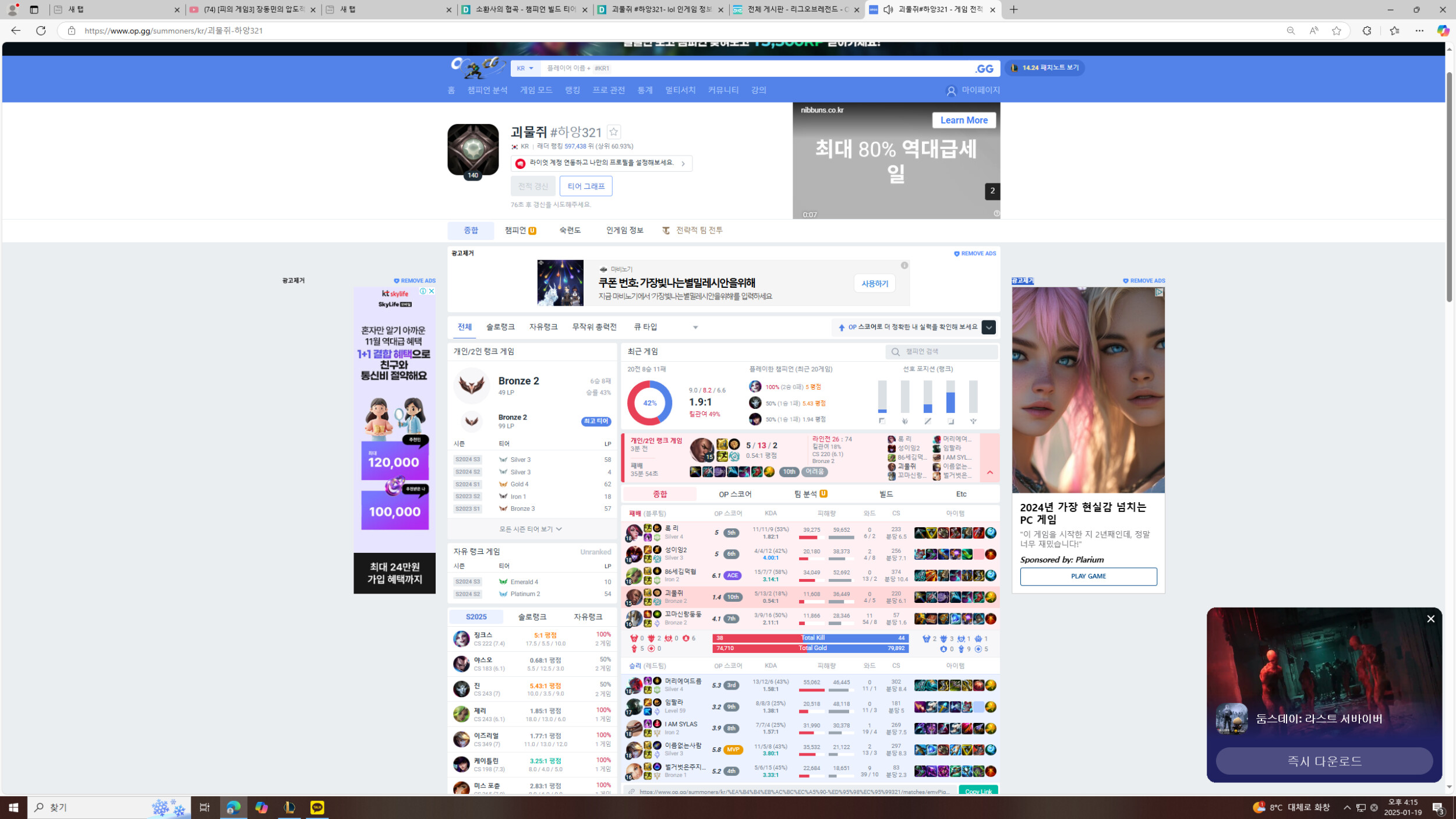
Task: Click the KakaoTalk taskbar icon
Action: 317,807
